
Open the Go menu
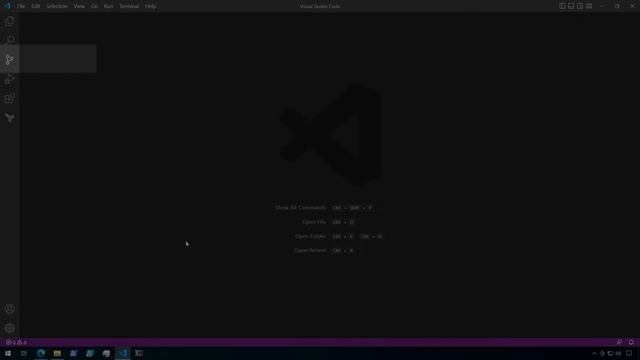pyautogui.click(x=94, y=6)
